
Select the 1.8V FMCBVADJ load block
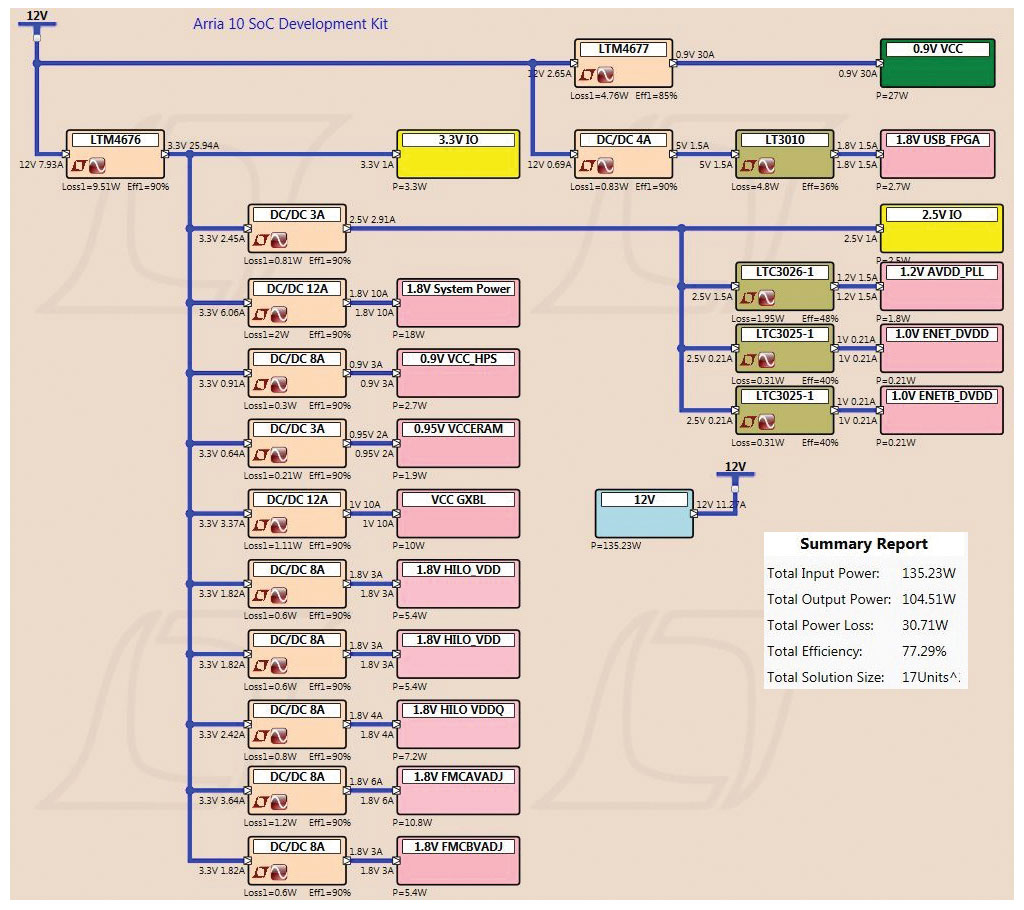coord(458,861)
